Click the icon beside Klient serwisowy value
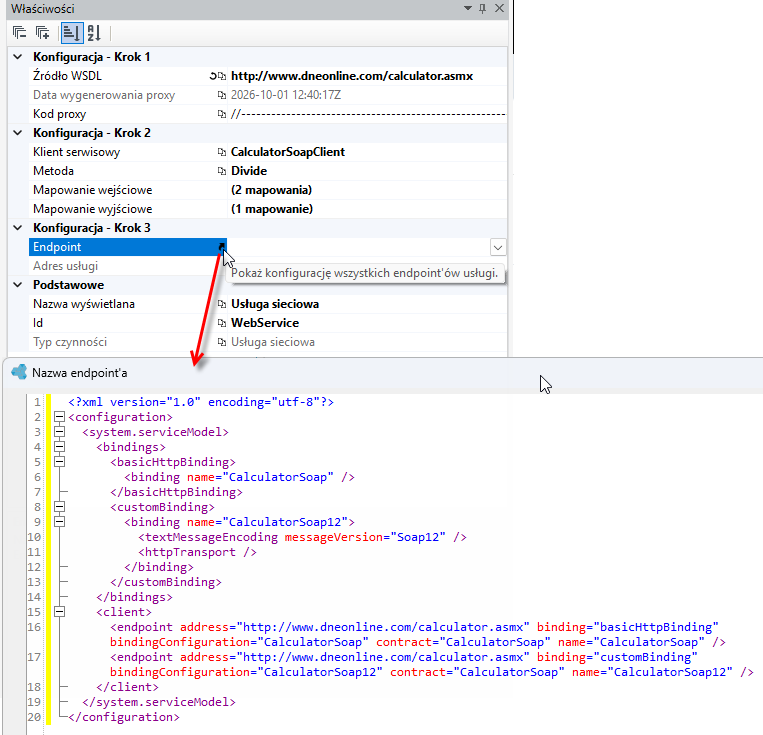This screenshot has height=735, width=763. [x=222, y=152]
